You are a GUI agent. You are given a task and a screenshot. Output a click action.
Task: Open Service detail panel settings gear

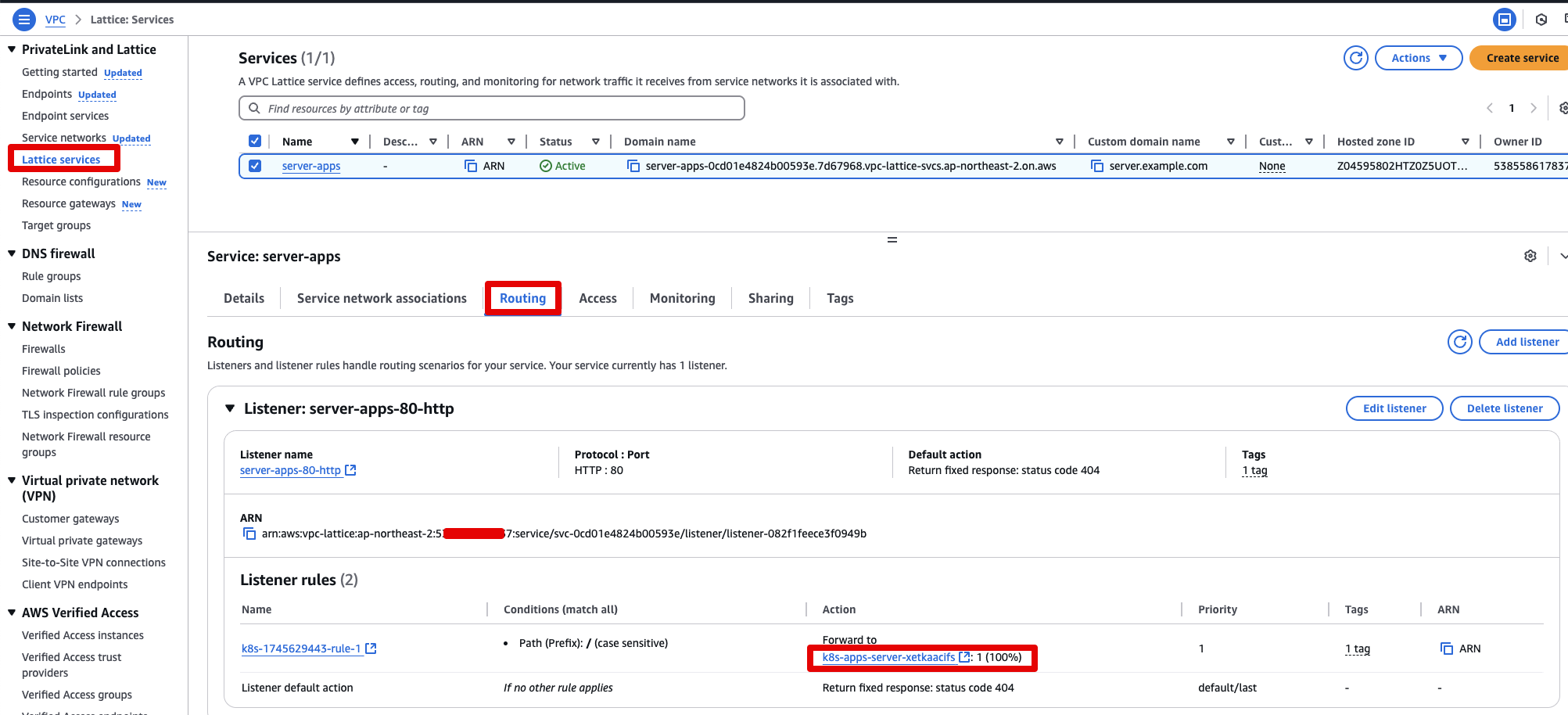(1530, 256)
